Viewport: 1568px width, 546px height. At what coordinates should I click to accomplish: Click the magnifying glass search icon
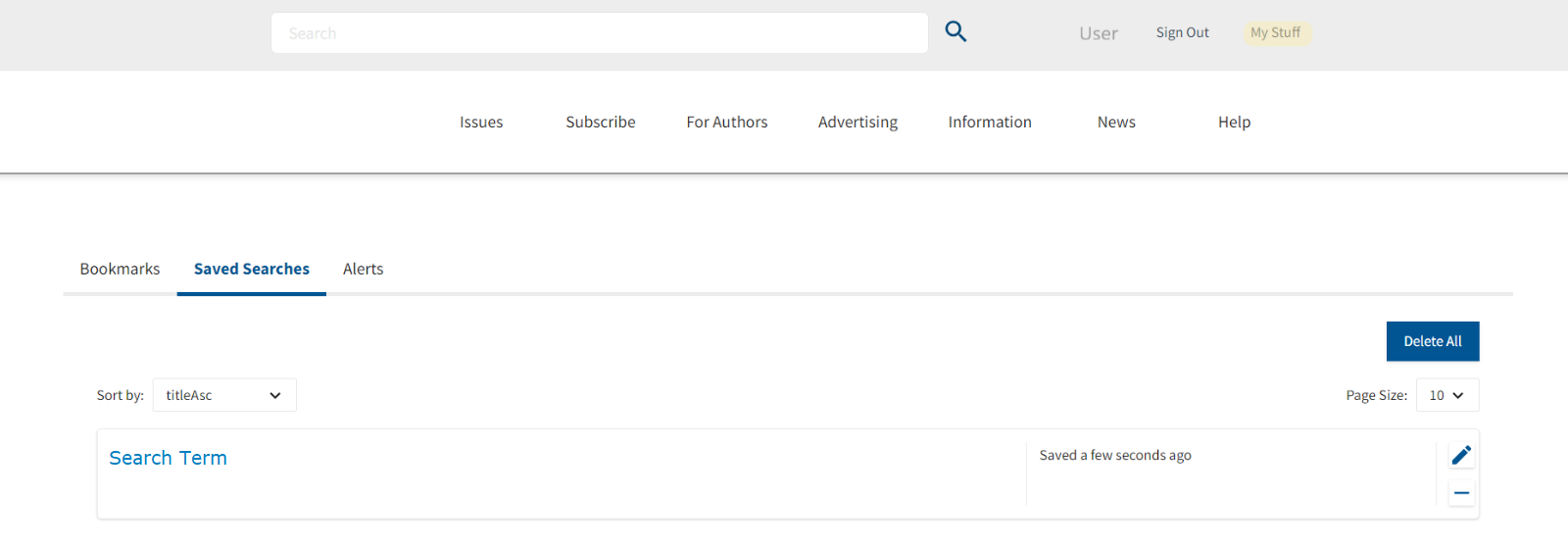[955, 32]
